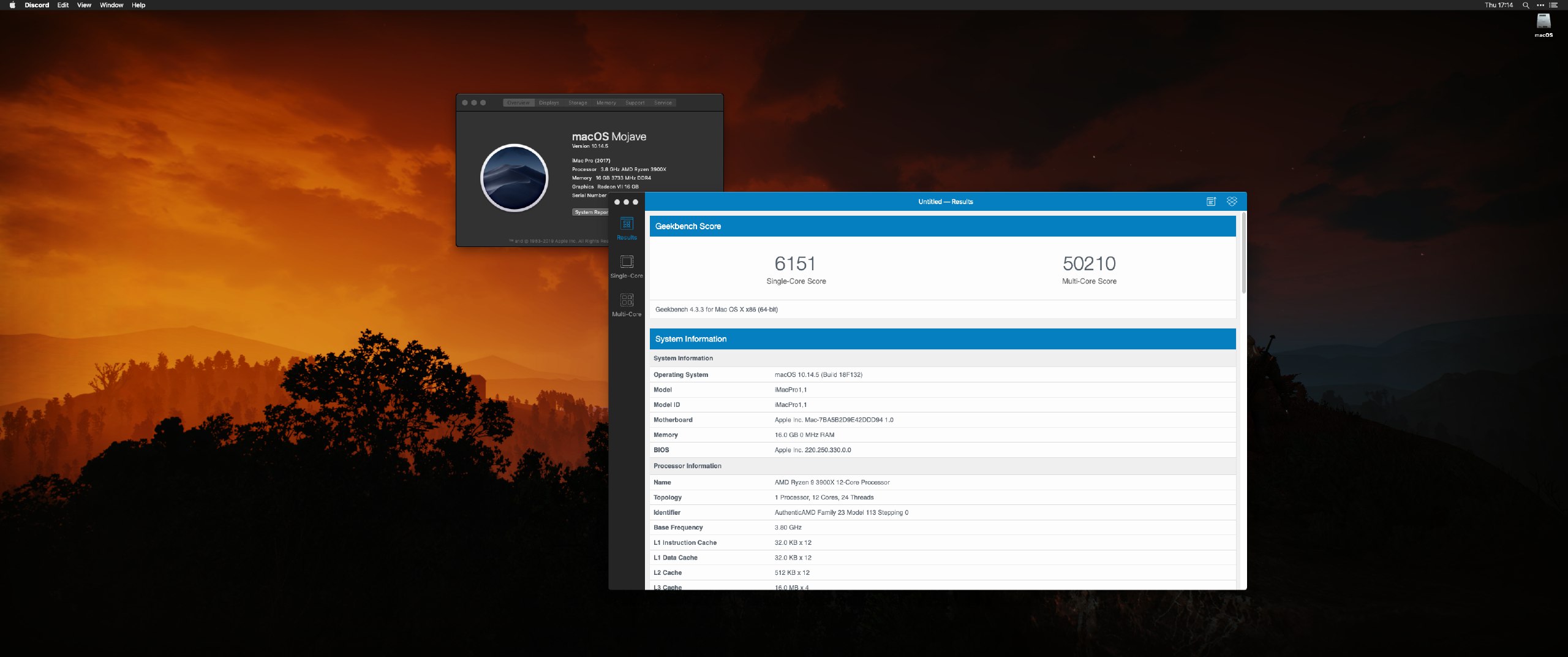The image size is (1568, 657).
Task: Switch to Service tab in About This Mac
Action: pyautogui.click(x=663, y=103)
